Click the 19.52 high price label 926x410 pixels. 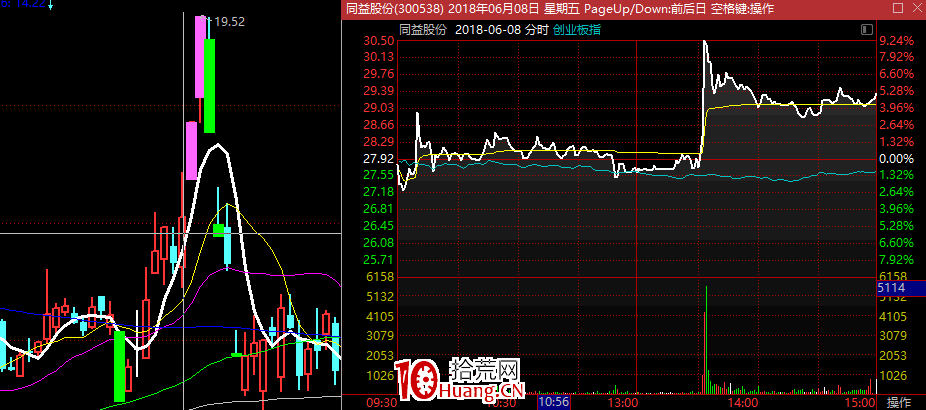[229, 22]
